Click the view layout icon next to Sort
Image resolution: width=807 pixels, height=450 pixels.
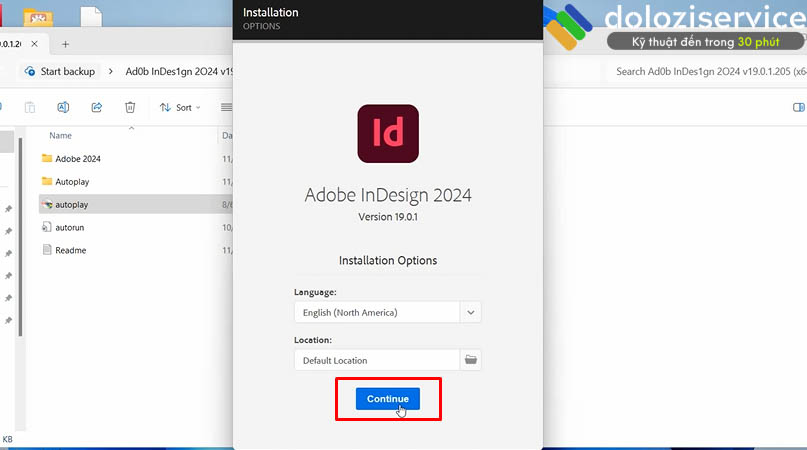[226, 107]
